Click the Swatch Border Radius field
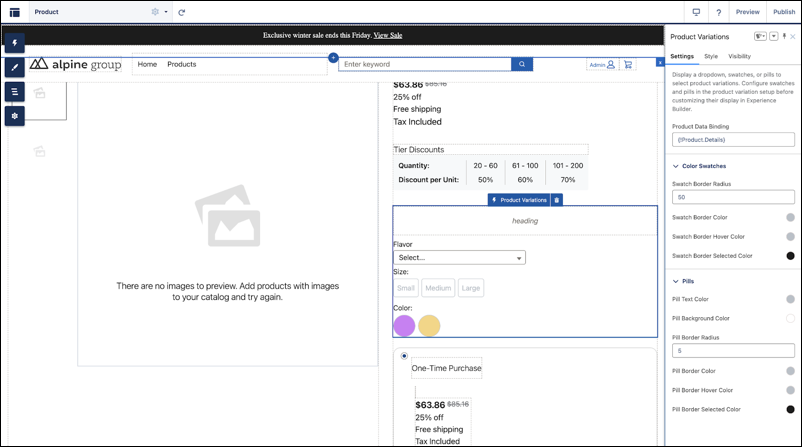802x447 pixels. pyautogui.click(x=733, y=197)
